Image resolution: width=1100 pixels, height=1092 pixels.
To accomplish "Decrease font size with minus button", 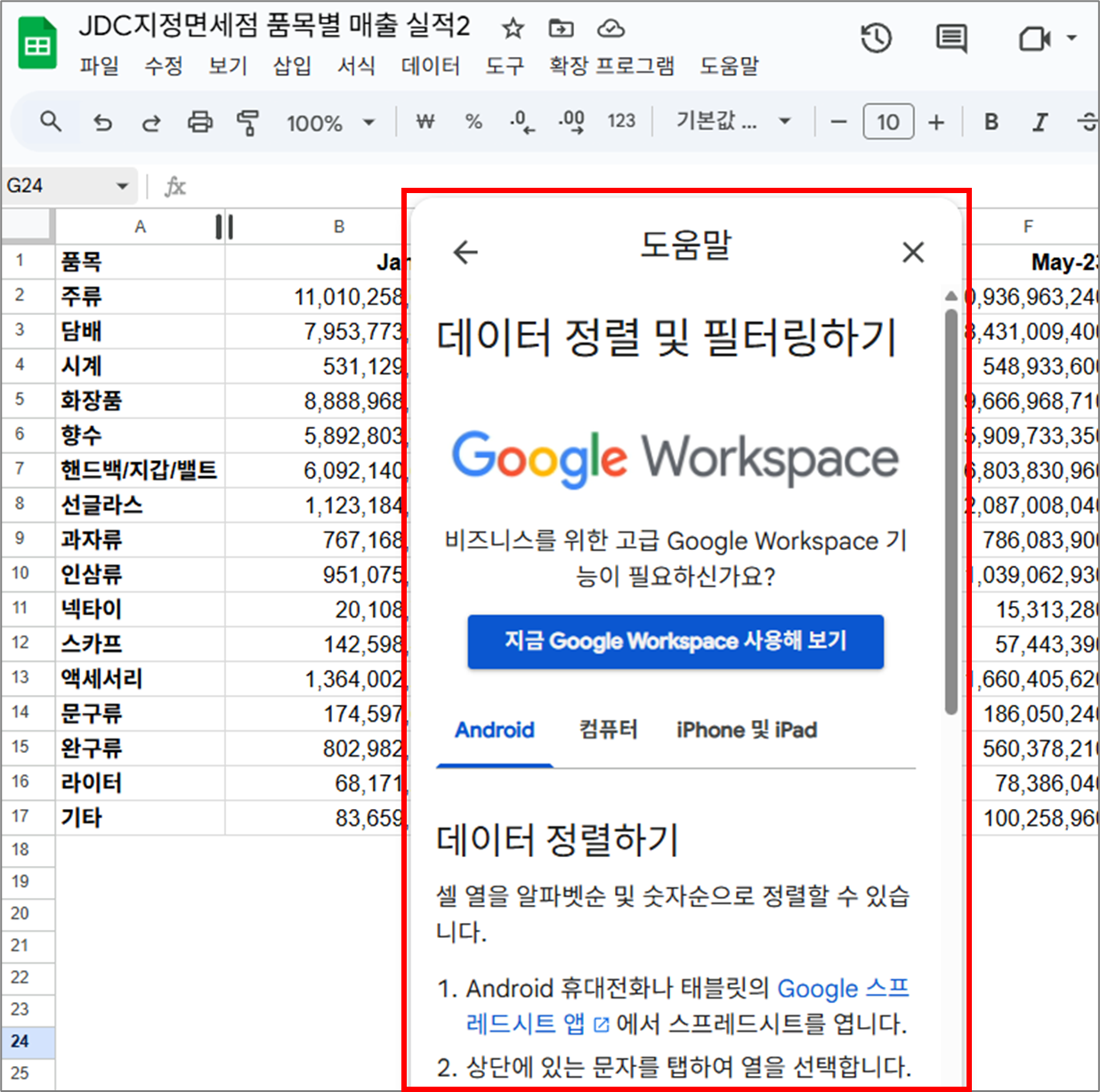I will coord(838,122).
